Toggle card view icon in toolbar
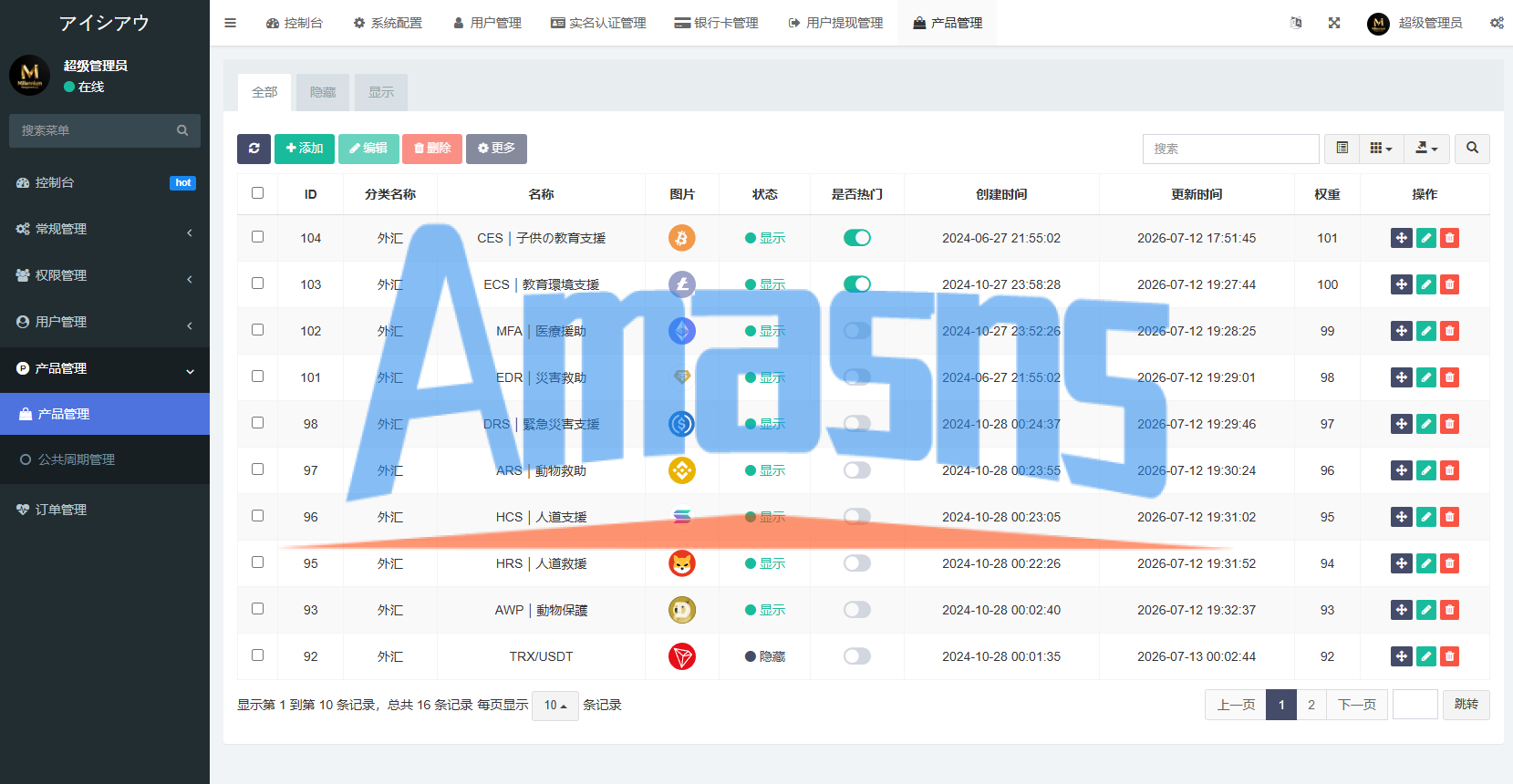Screen dimensions: 1513x784 1342,149
